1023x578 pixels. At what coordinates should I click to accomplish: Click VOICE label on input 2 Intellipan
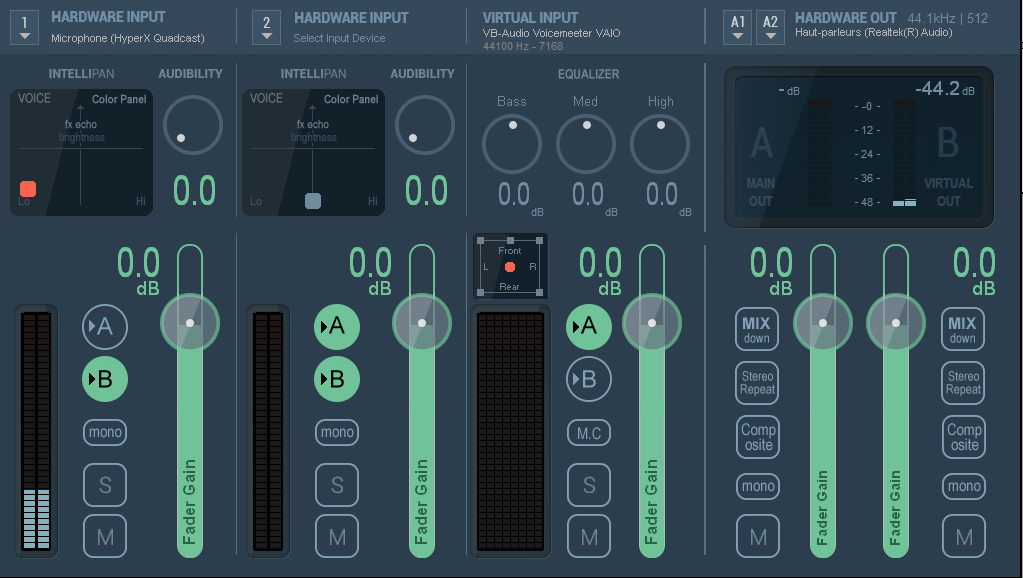267,99
